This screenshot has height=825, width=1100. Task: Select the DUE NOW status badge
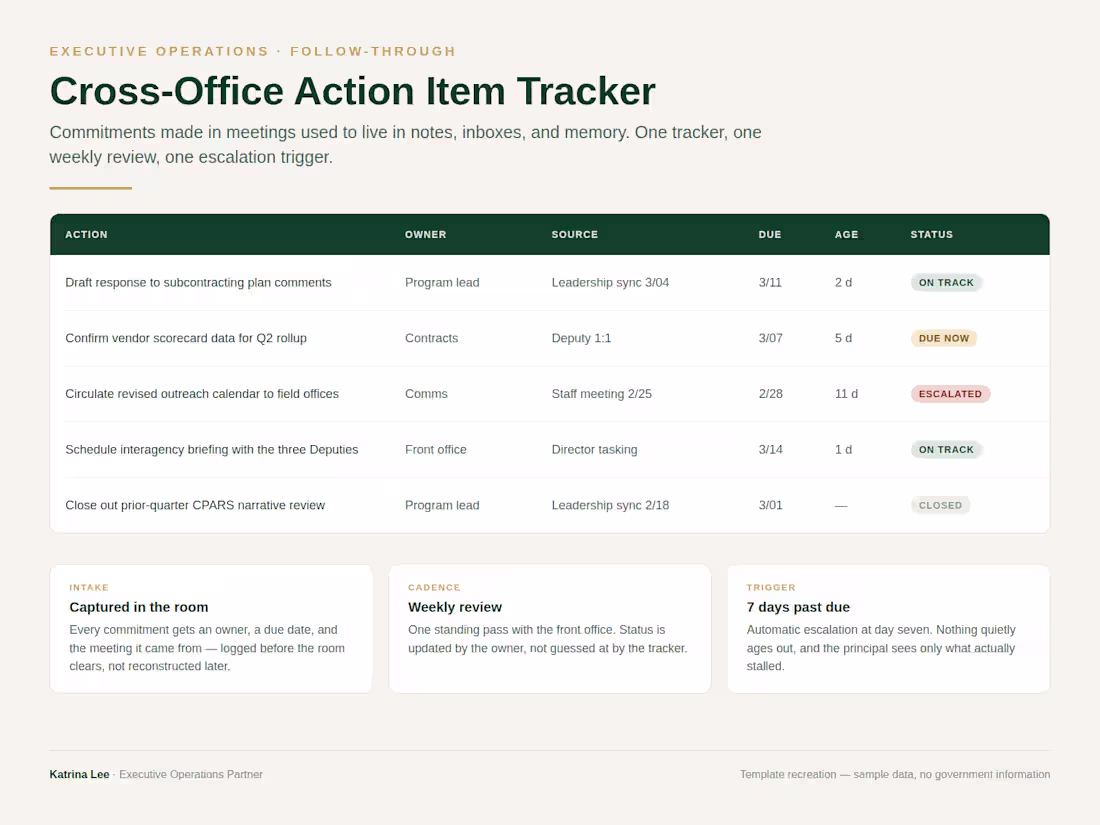(944, 338)
